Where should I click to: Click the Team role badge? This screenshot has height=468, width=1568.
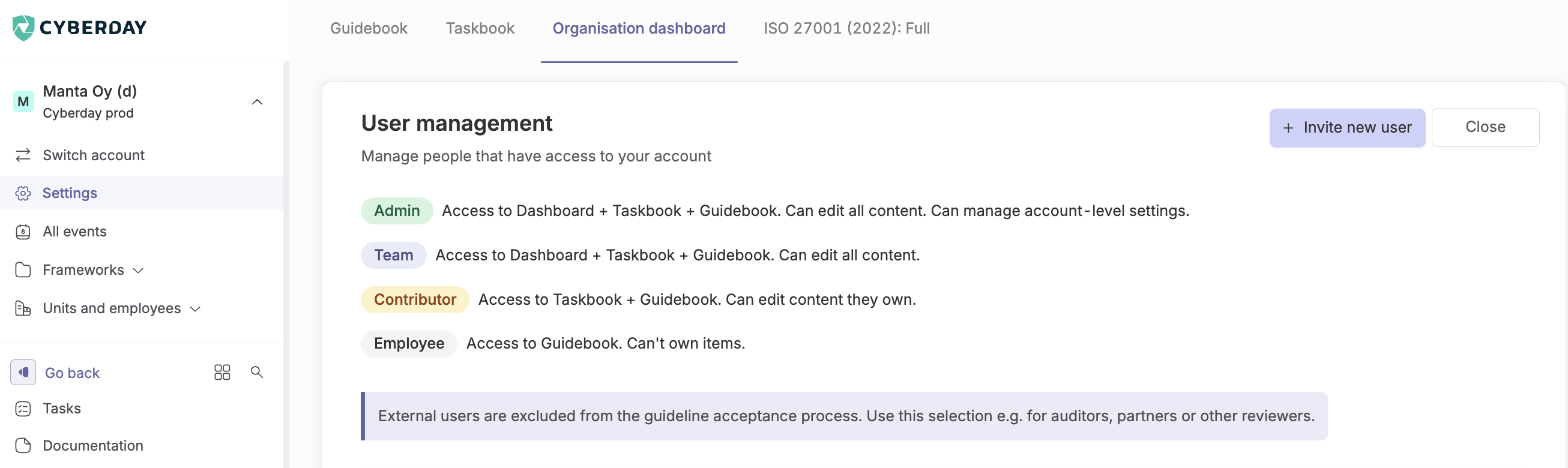point(394,255)
